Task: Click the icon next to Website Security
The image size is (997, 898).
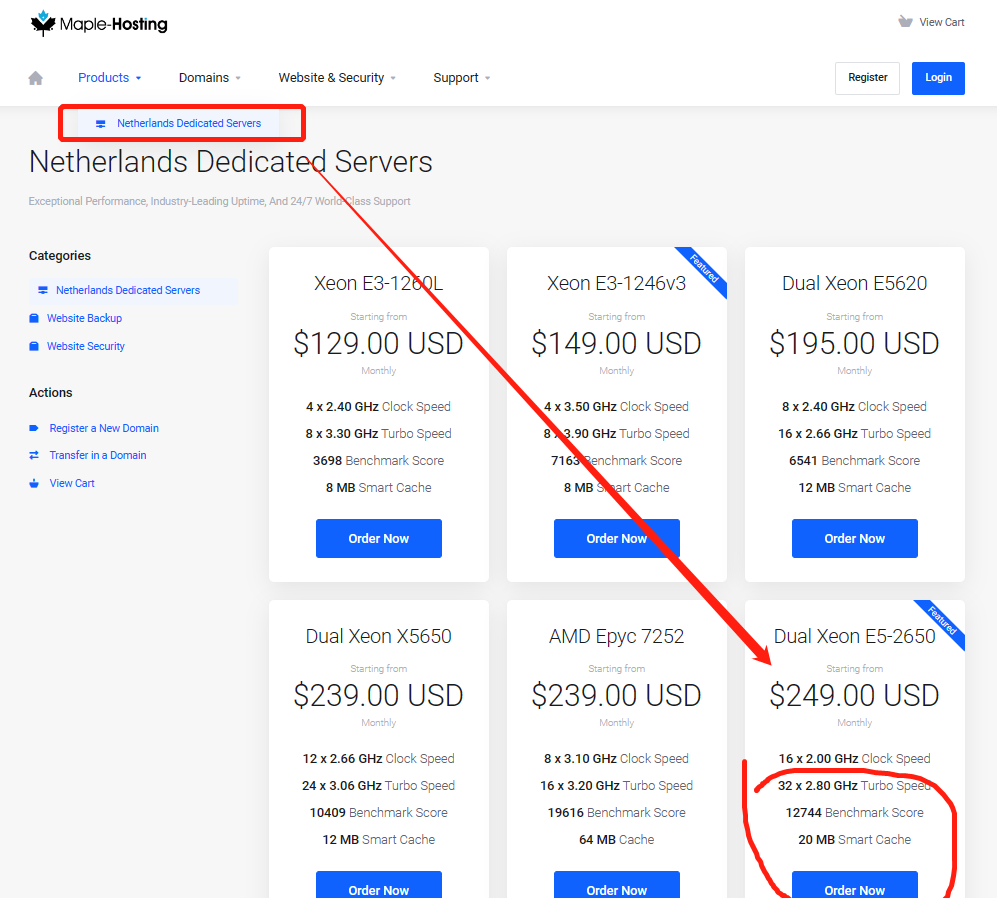Action: click(x=34, y=346)
